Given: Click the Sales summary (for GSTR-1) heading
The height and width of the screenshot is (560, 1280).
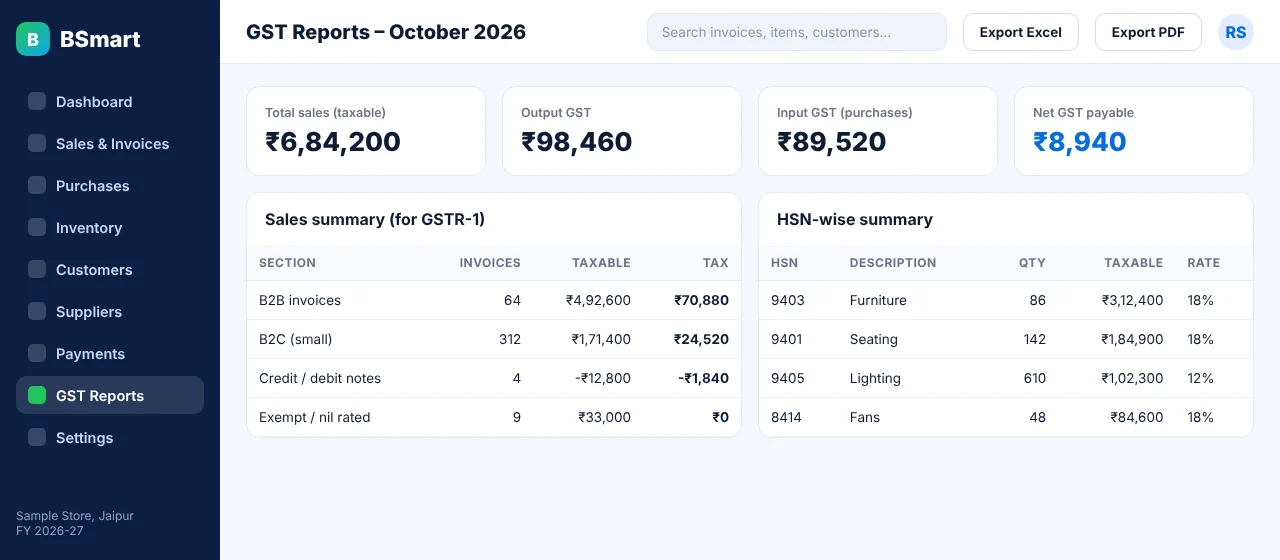Looking at the screenshot, I should tap(375, 219).
